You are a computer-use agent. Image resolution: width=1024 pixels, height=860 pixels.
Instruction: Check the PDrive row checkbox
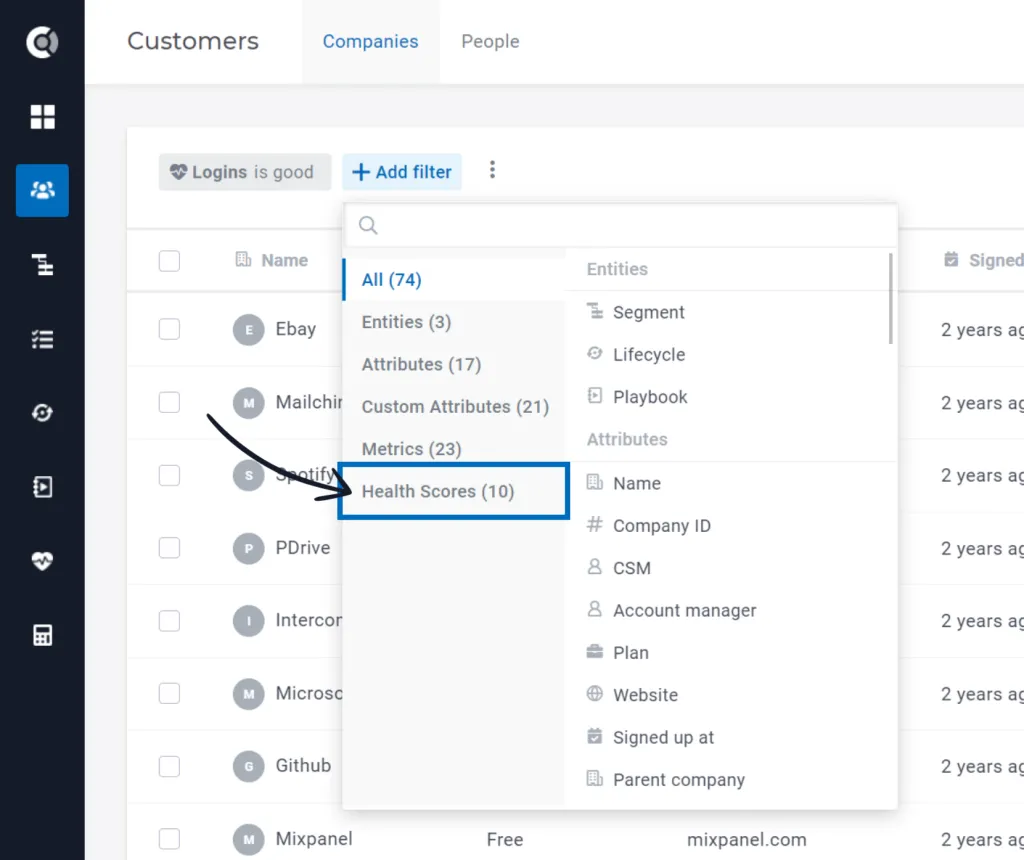tap(169, 548)
